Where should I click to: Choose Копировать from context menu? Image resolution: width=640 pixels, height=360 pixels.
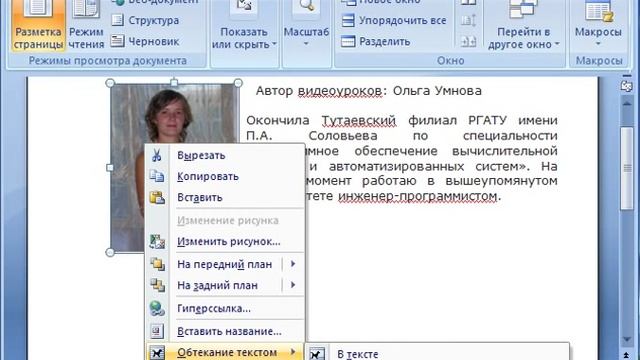pos(225,176)
